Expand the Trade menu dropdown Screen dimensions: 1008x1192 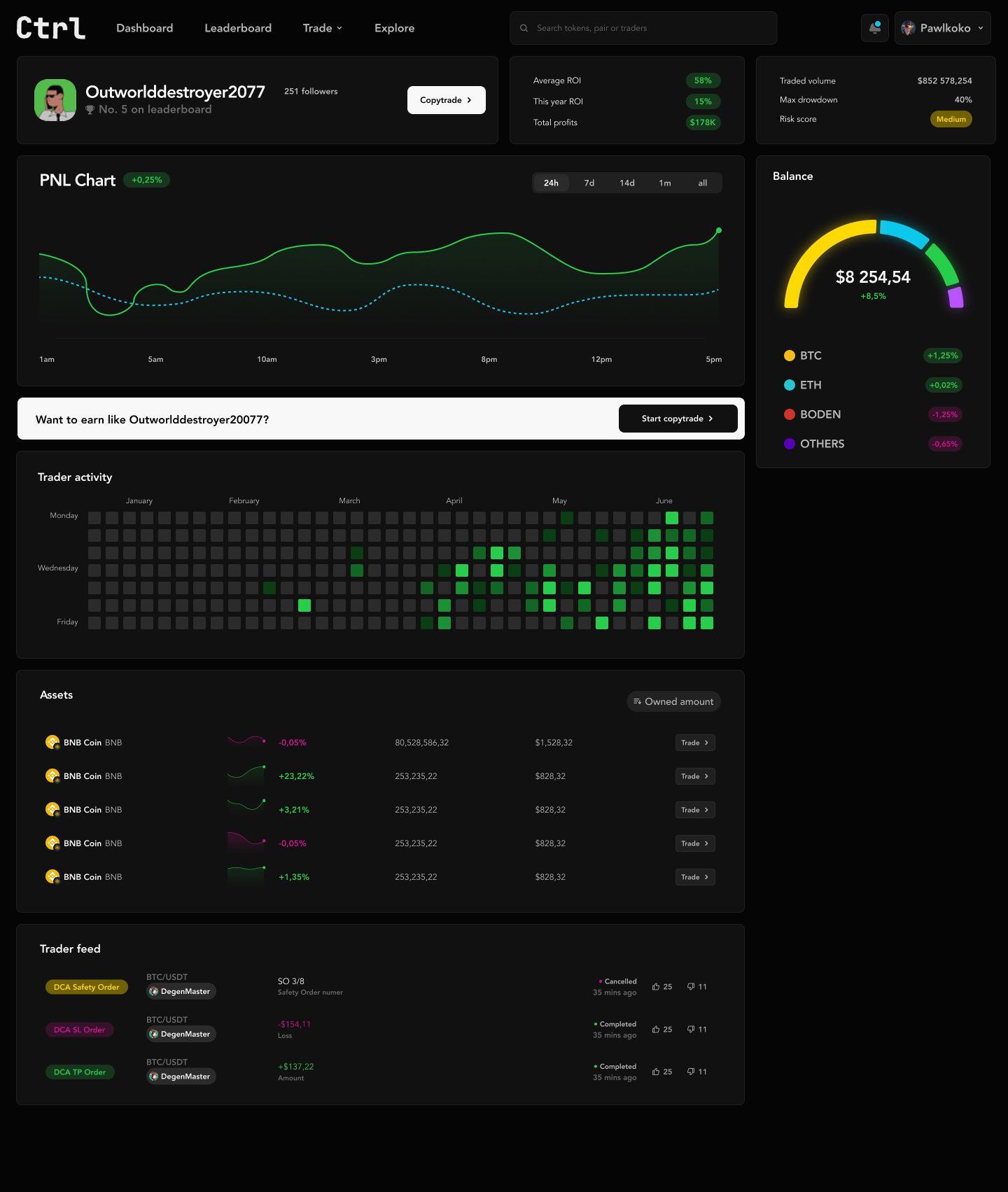(x=323, y=28)
